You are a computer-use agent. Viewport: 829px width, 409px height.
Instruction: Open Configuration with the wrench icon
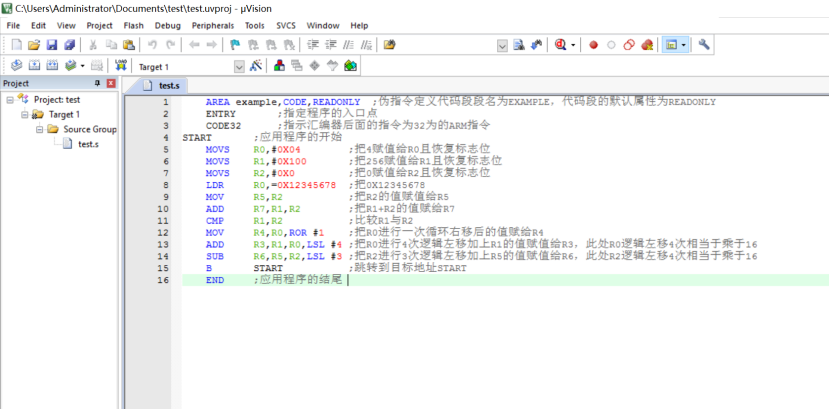(704, 45)
